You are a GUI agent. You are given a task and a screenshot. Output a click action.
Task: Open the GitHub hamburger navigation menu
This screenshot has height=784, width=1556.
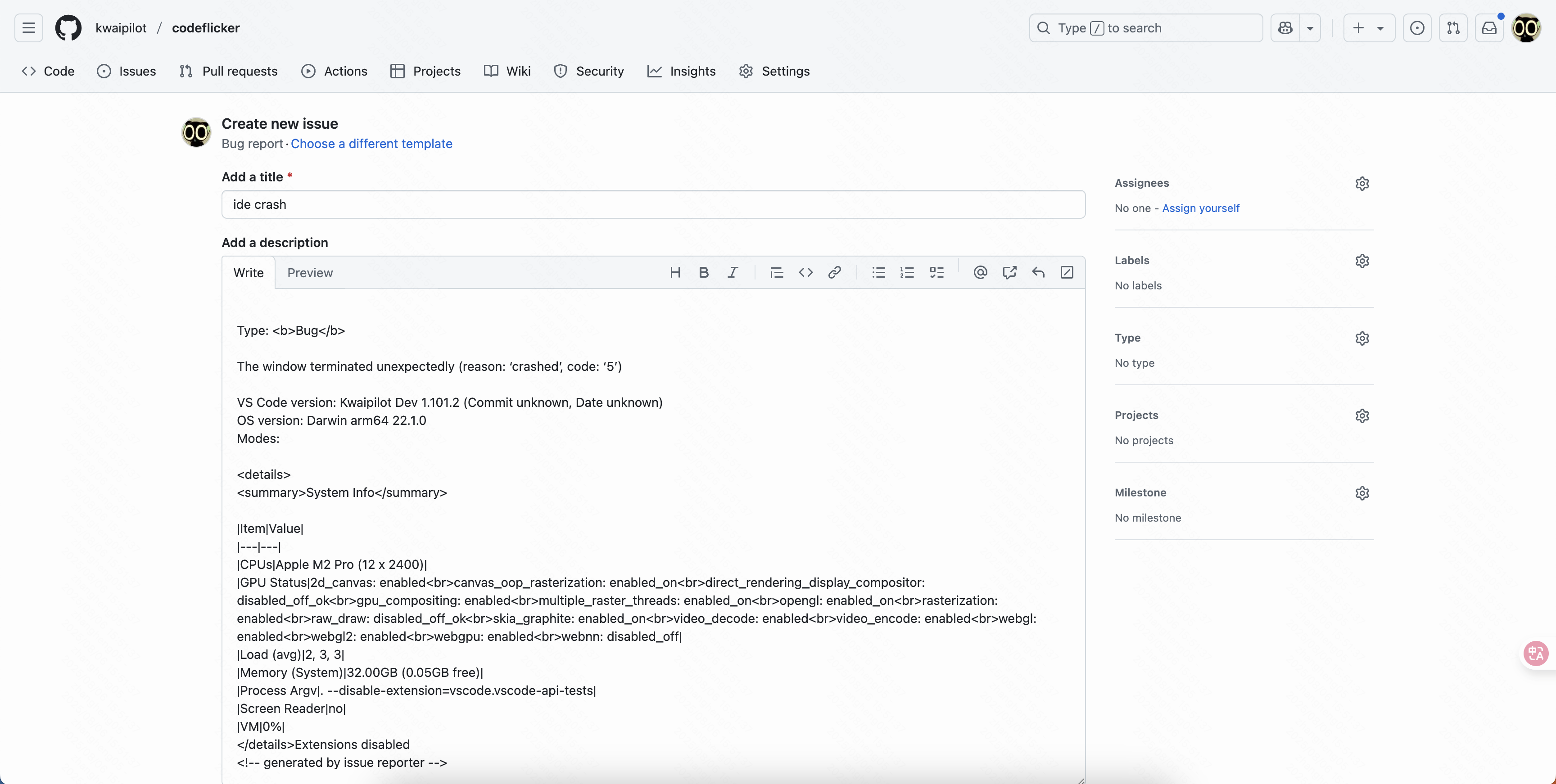click(28, 28)
